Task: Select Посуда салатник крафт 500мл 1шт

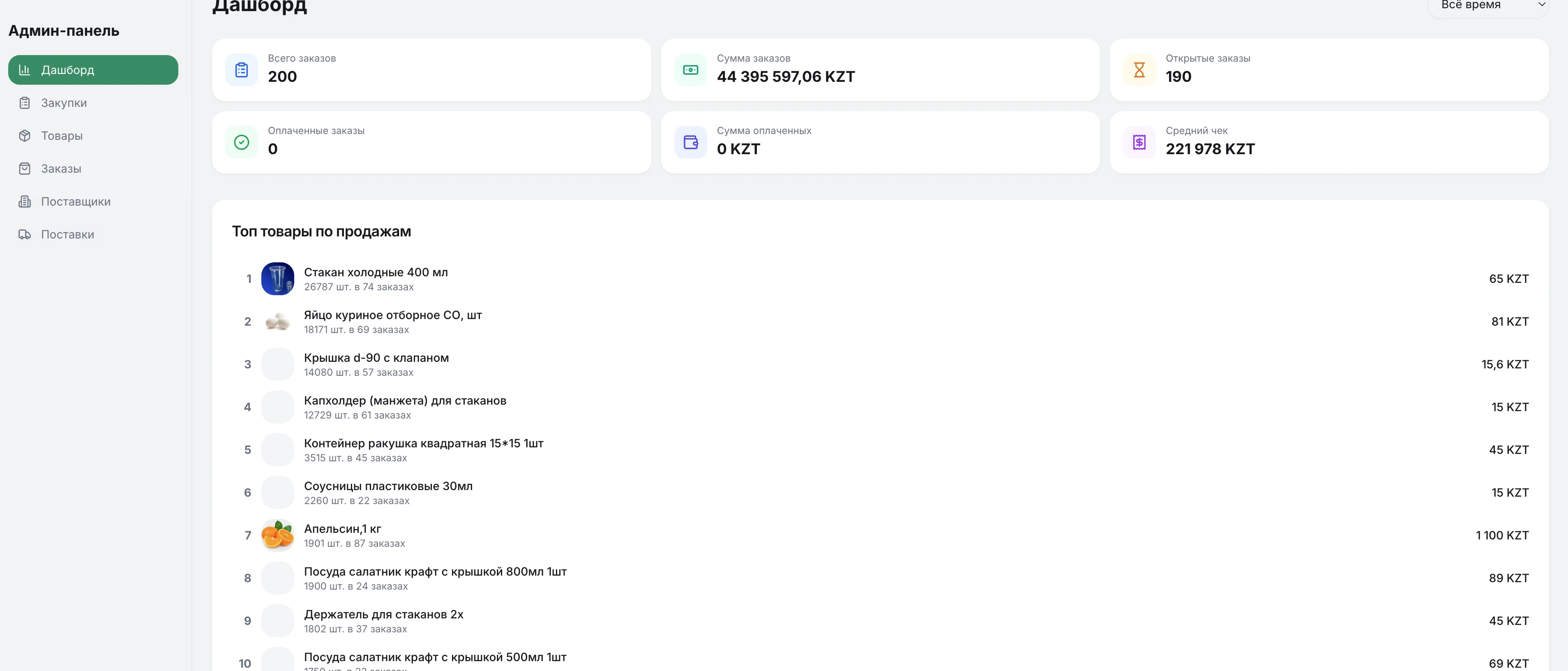Action: [x=435, y=657]
